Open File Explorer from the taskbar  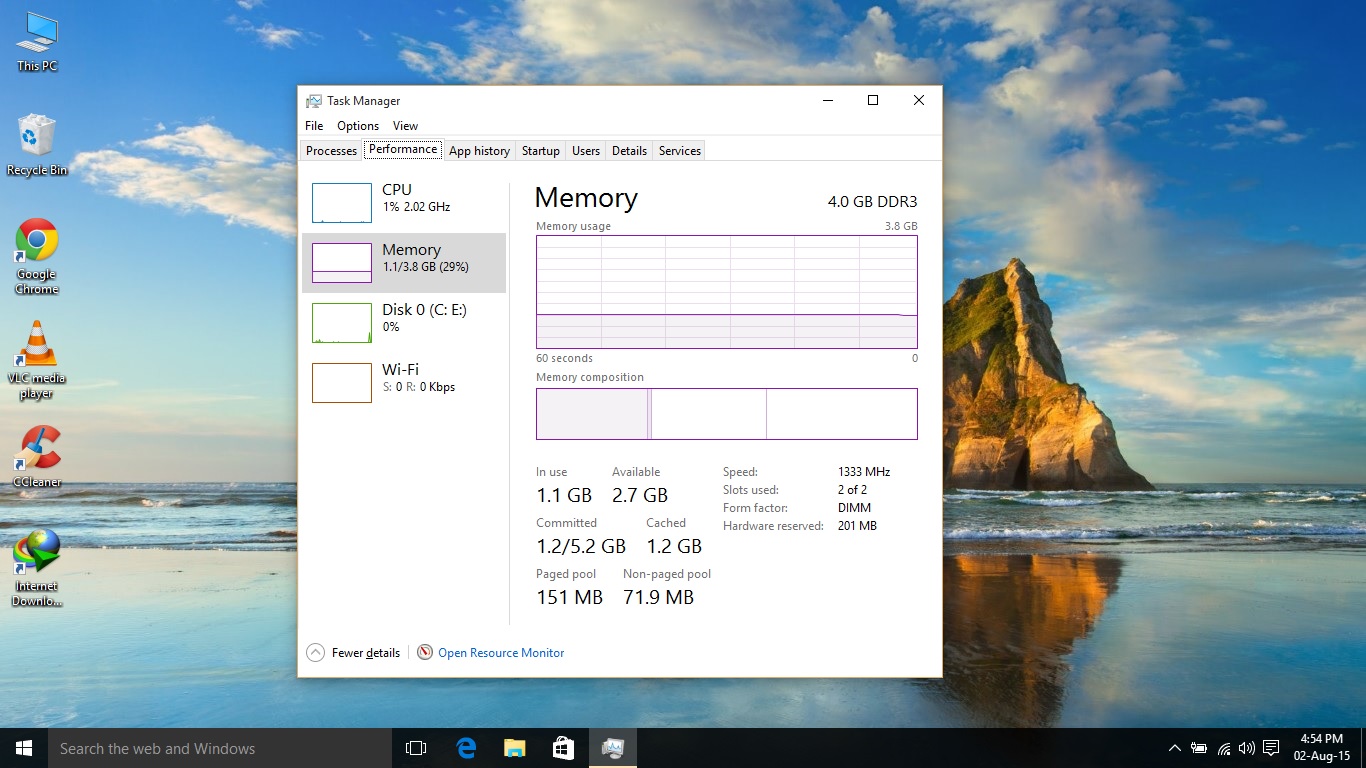pyautogui.click(x=515, y=748)
